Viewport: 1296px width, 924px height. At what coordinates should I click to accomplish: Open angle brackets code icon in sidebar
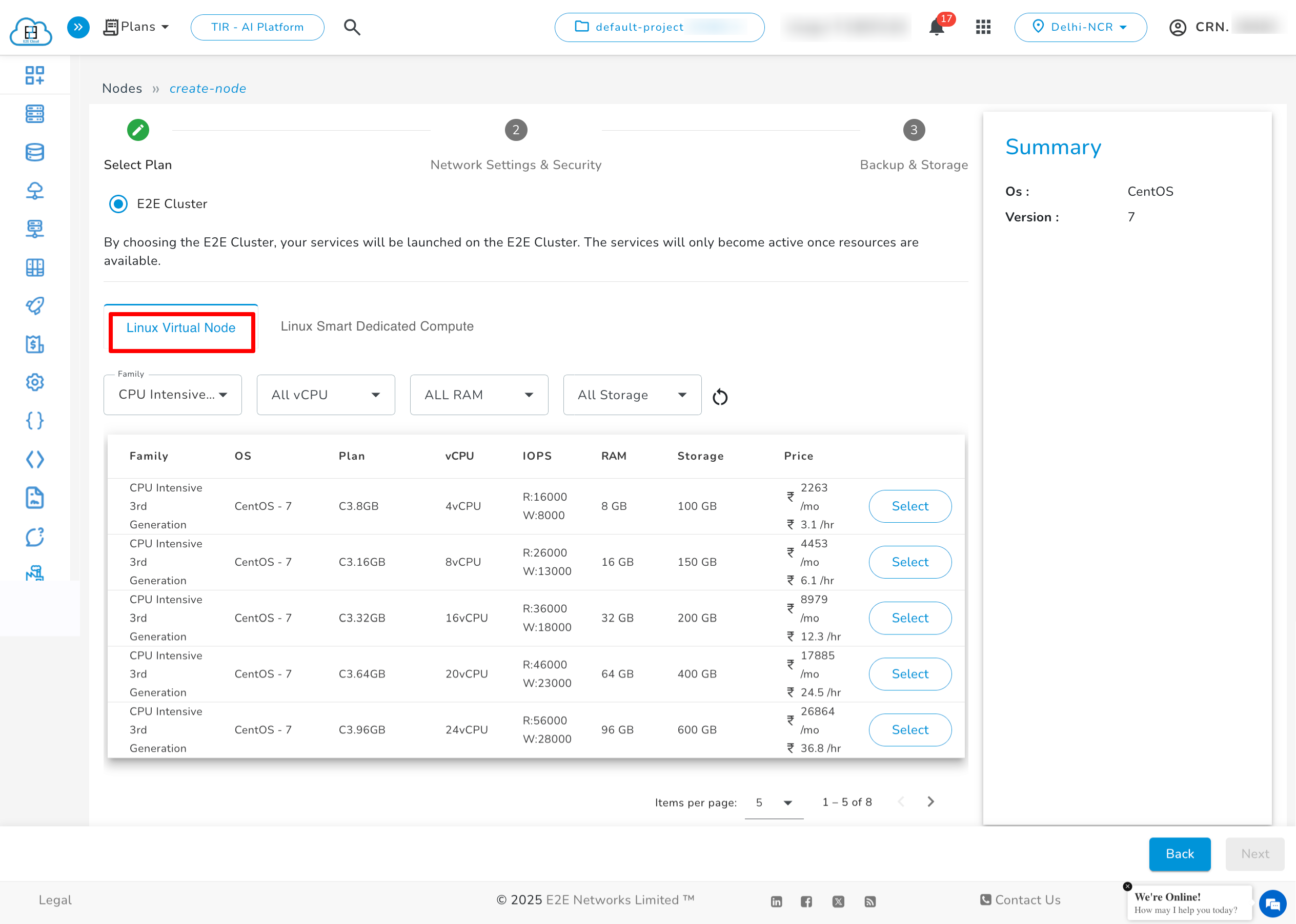35,459
